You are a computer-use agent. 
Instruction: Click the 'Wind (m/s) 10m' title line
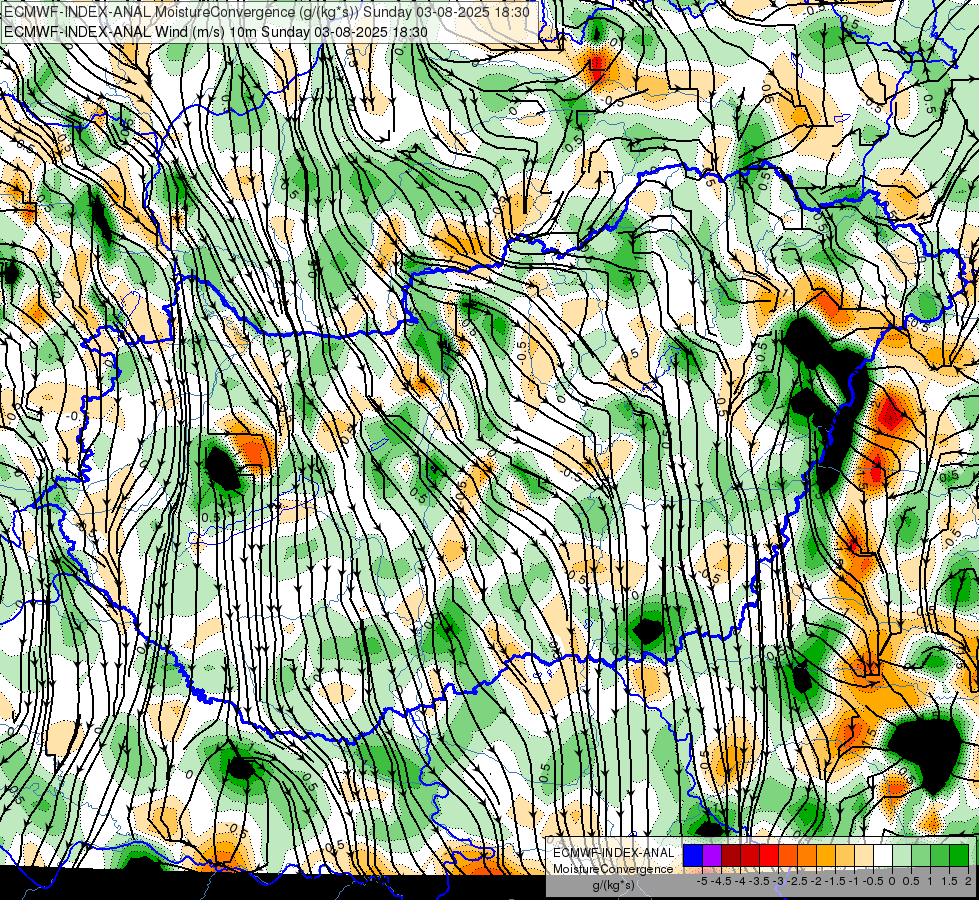[x=216, y=31]
